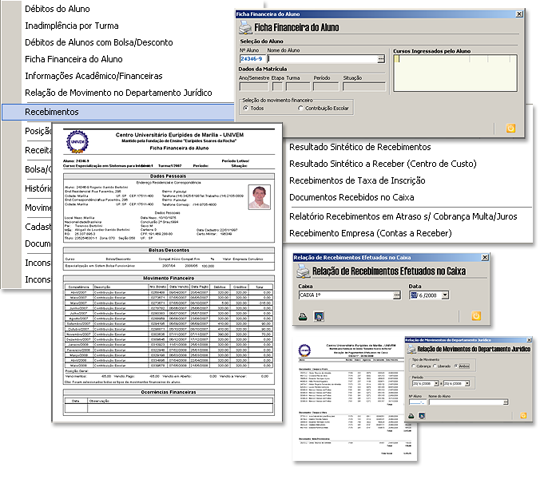Click the preview icon at the bottom of the Jurídico dialog
Image resolution: width=540 pixels, height=479 pixels.
click(422, 416)
